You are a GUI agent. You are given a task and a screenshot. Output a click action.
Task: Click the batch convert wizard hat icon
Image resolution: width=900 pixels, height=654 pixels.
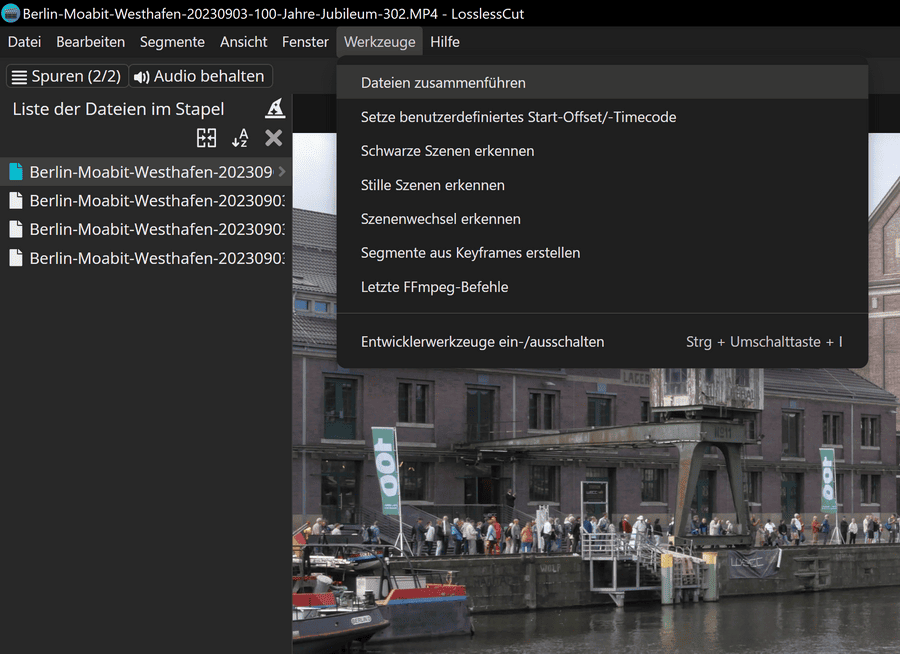click(x=275, y=109)
